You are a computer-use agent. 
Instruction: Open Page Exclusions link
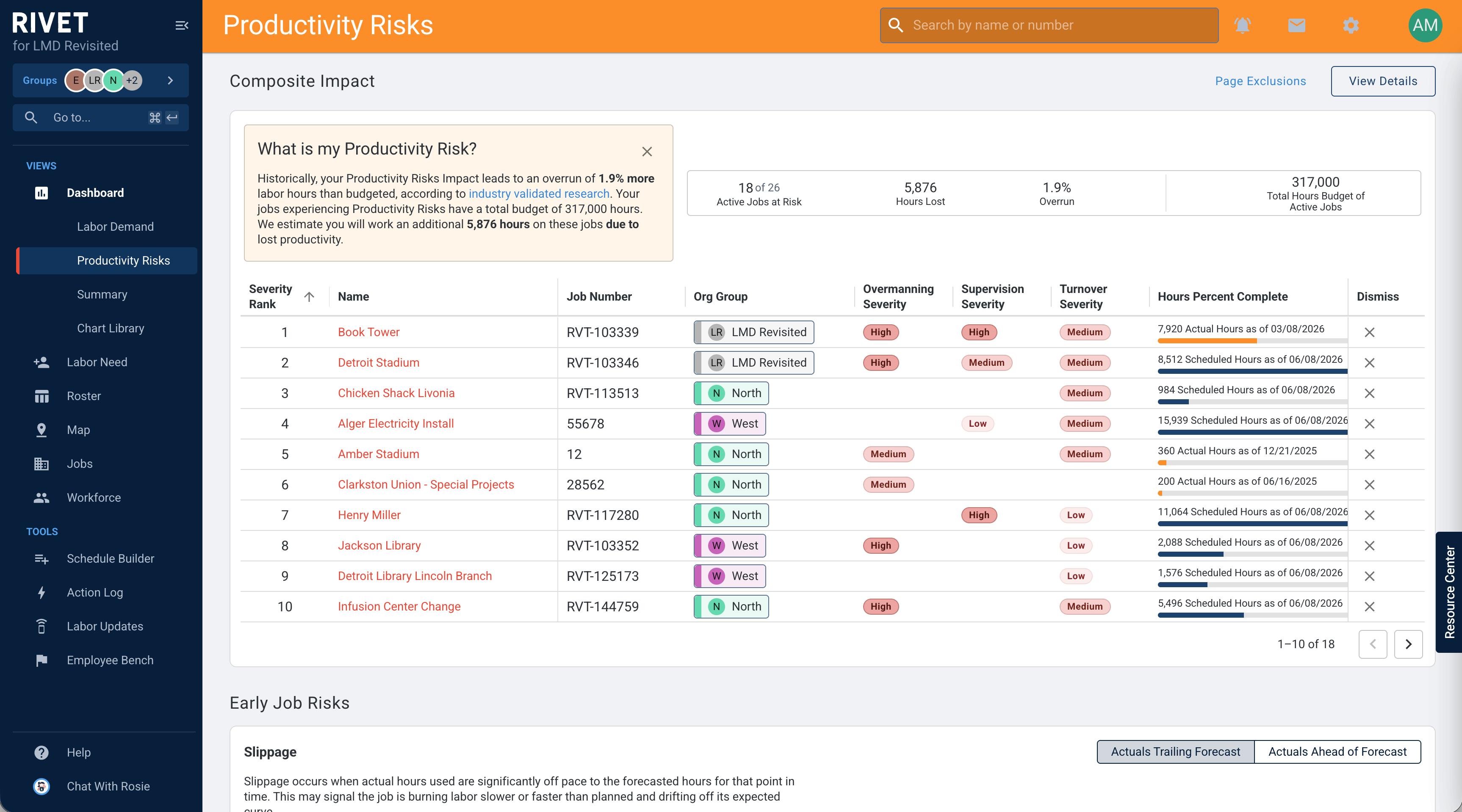[1260, 81]
